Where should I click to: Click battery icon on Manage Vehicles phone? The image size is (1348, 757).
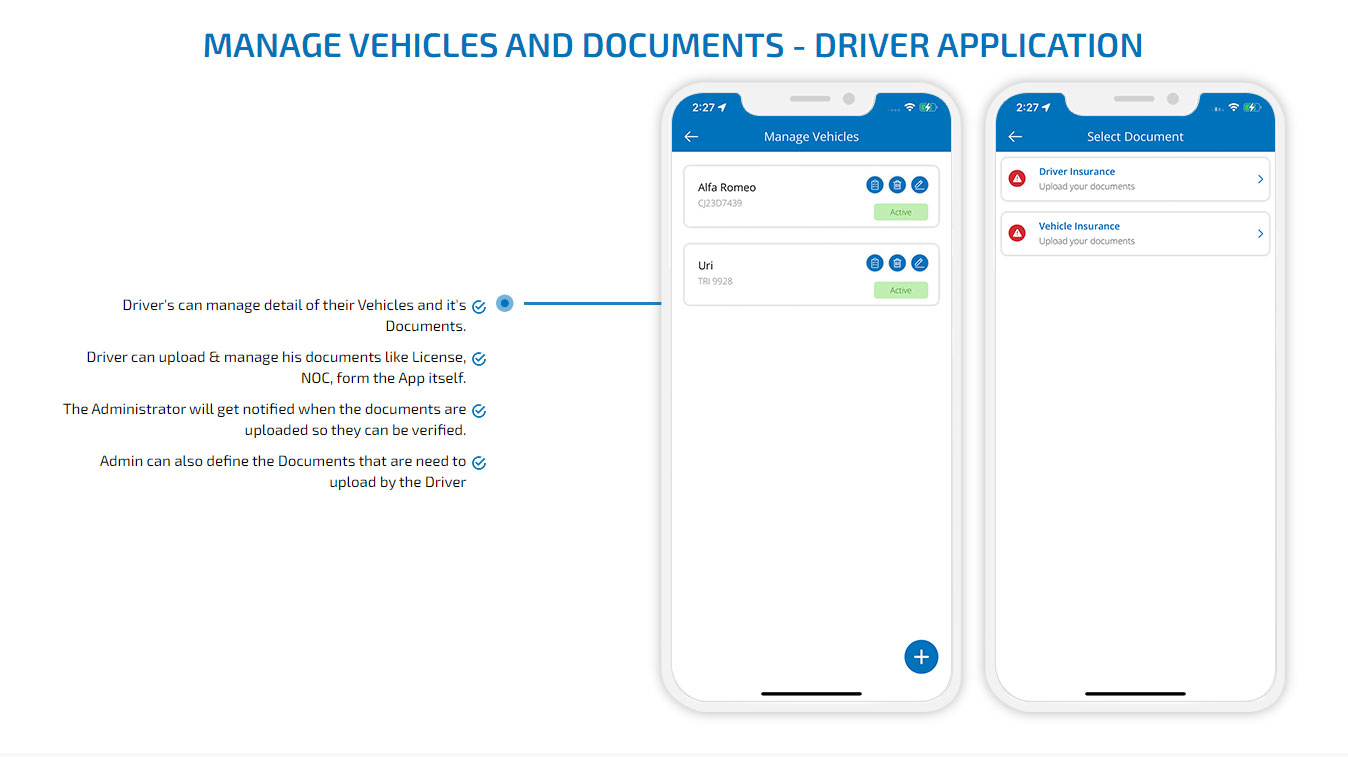point(929,107)
